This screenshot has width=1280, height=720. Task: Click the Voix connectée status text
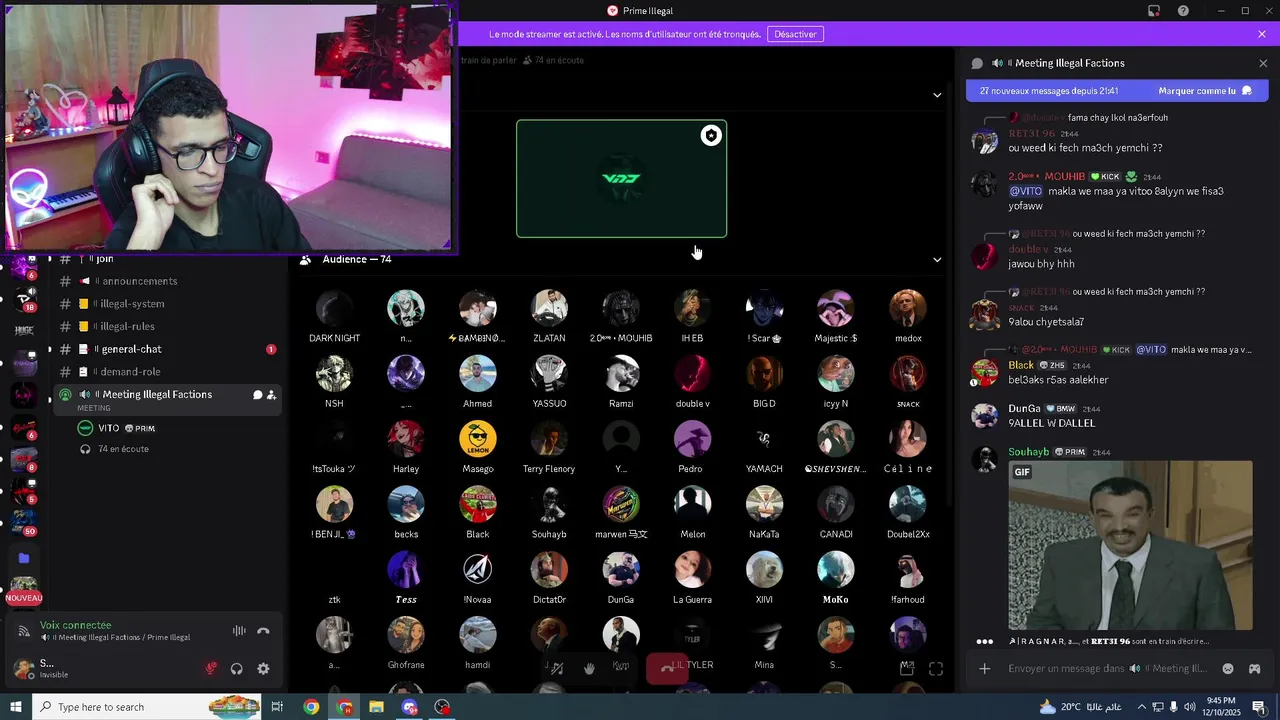76,625
